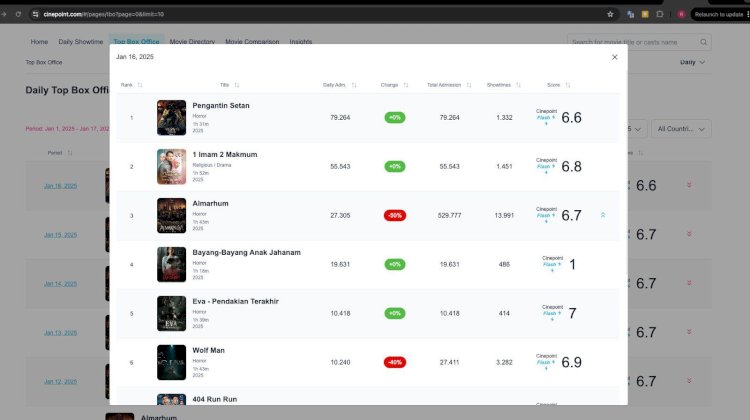This screenshot has width=750, height=420.
Task: Sort by Score column
Action: pos(568,85)
